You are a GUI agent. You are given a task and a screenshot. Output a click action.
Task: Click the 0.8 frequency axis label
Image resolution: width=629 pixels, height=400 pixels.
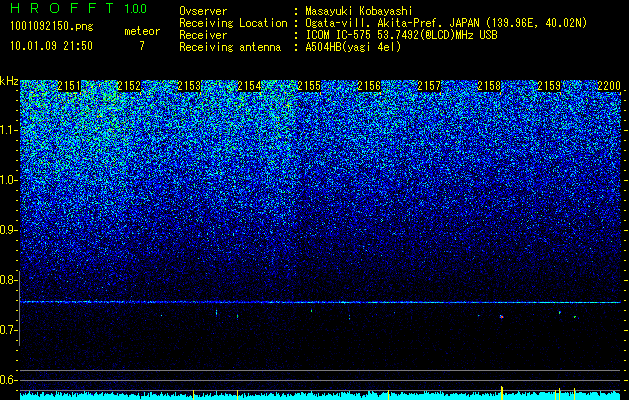9,280
